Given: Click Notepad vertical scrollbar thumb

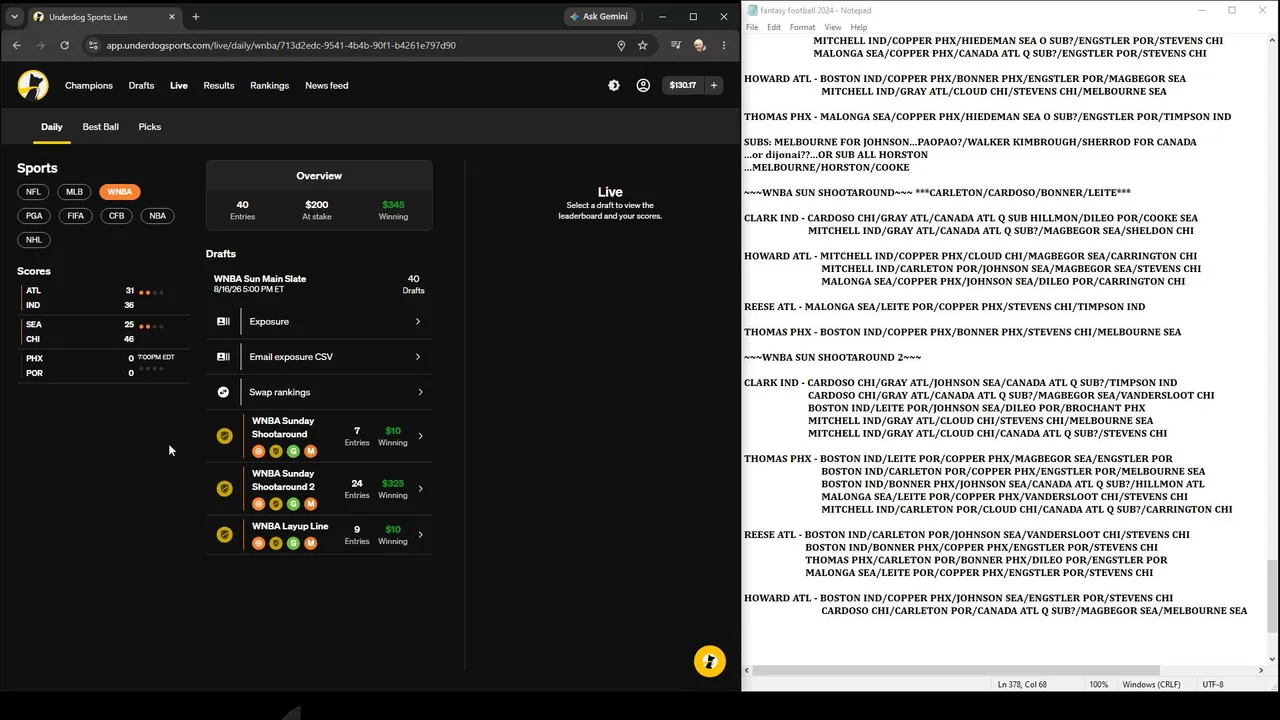Looking at the screenshot, I should pos(1272,596).
